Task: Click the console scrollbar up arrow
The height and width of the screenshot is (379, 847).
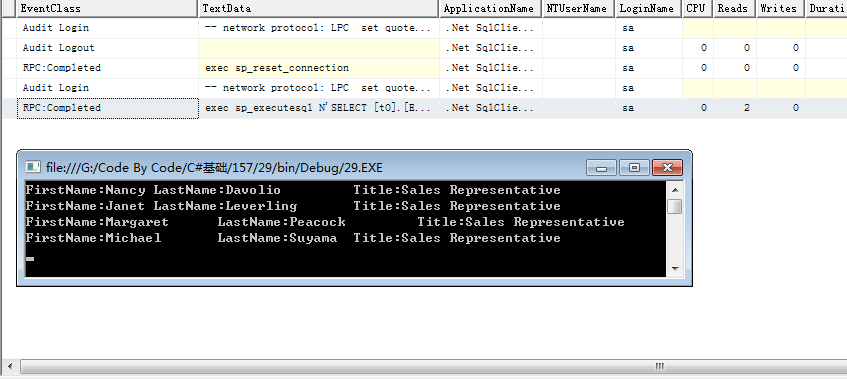Action: [x=675, y=190]
